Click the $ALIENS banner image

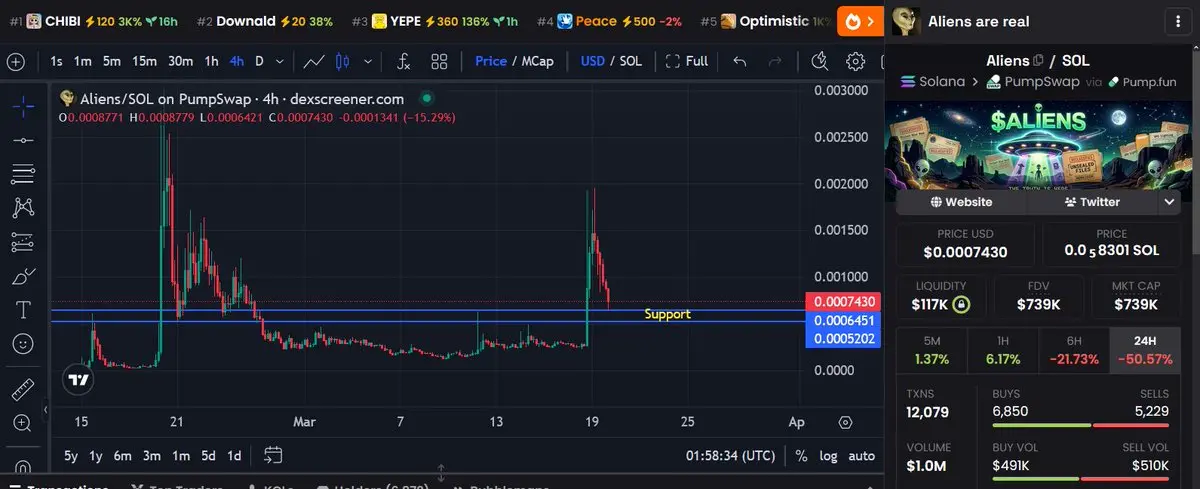1039,143
